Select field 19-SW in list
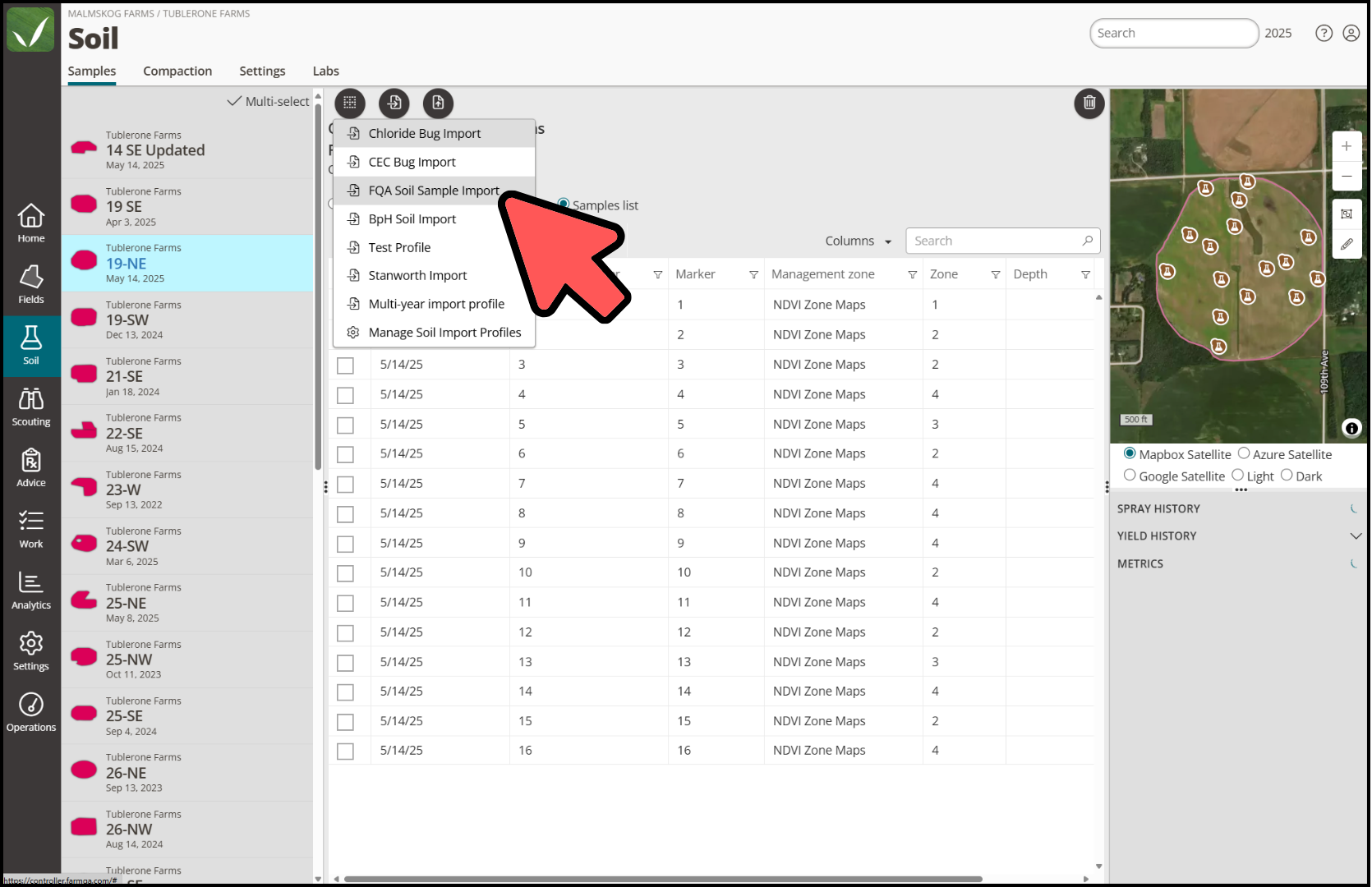The image size is (1372, 887). point(187,319)
